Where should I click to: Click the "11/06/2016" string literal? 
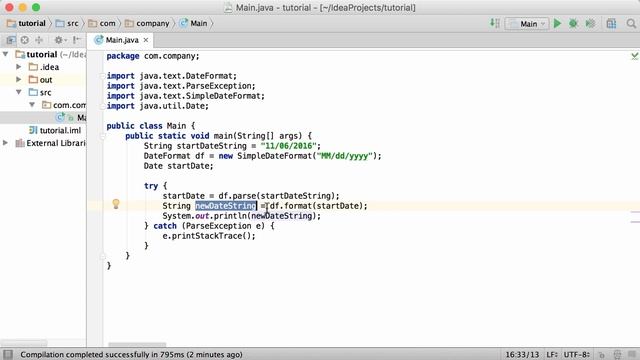pos(289,146)
